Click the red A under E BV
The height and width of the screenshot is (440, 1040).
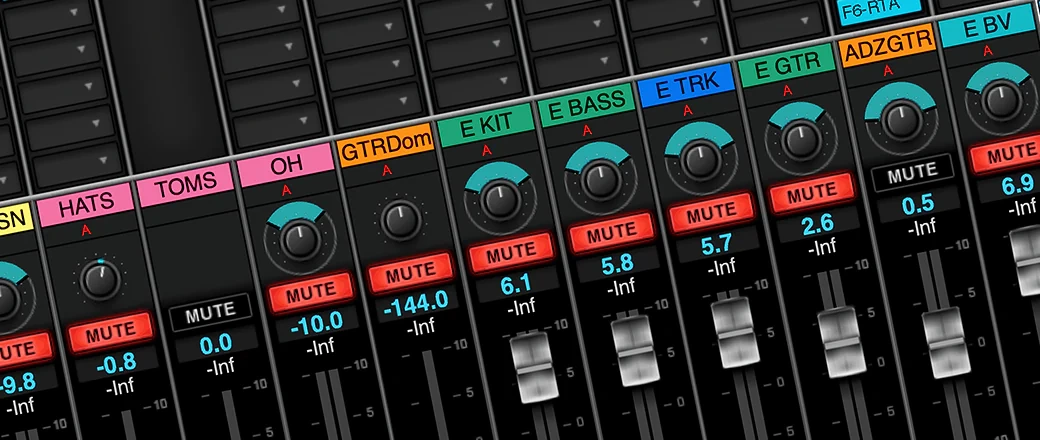coord(988,50)
